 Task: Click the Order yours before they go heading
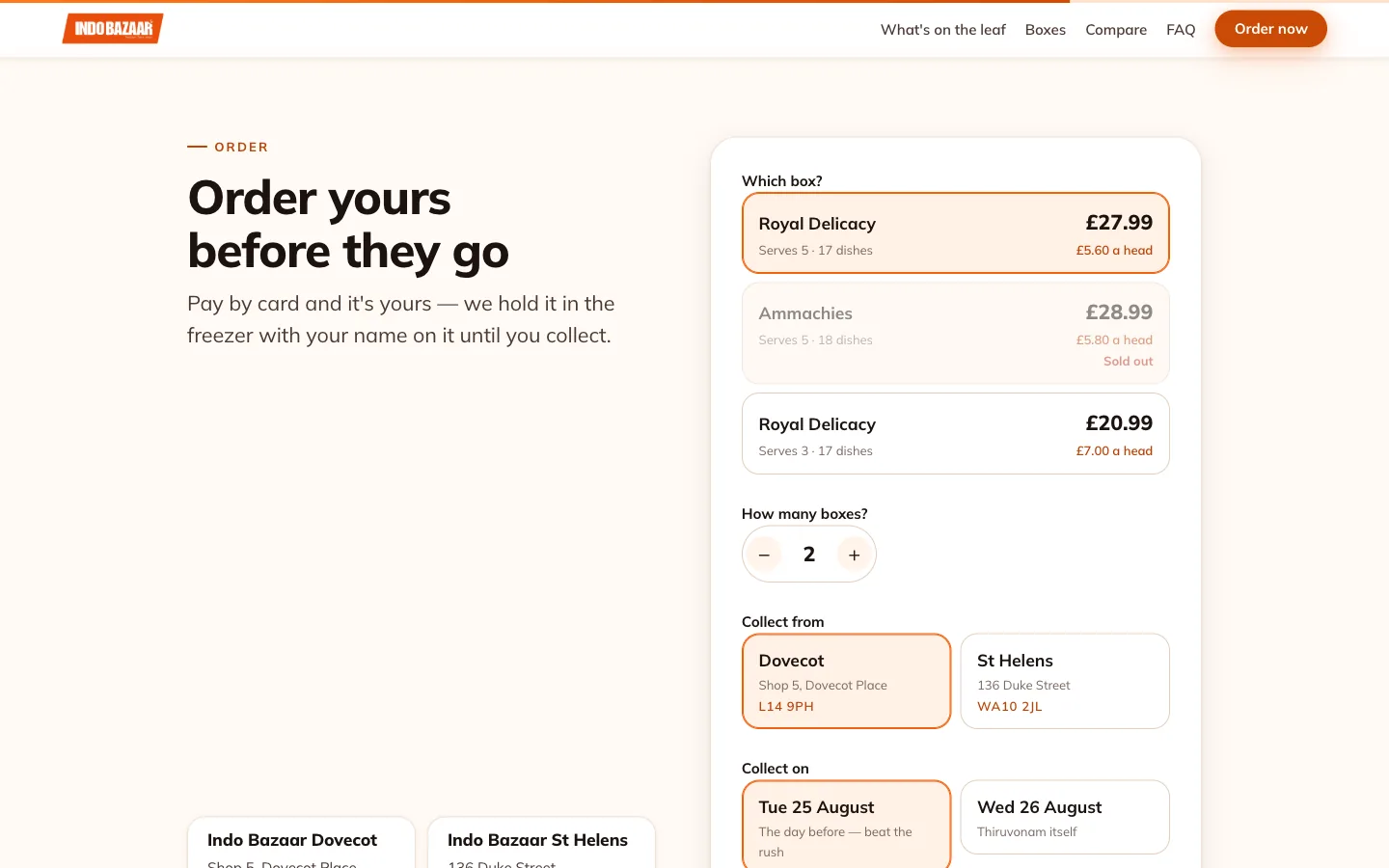pyautogui.click(x=348, y=225)
